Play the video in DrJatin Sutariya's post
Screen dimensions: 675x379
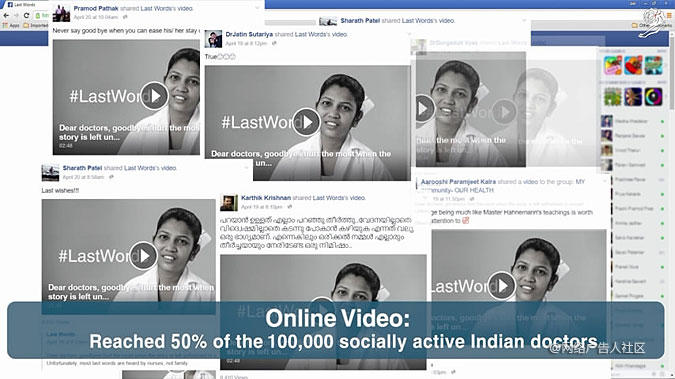point(306,122)
